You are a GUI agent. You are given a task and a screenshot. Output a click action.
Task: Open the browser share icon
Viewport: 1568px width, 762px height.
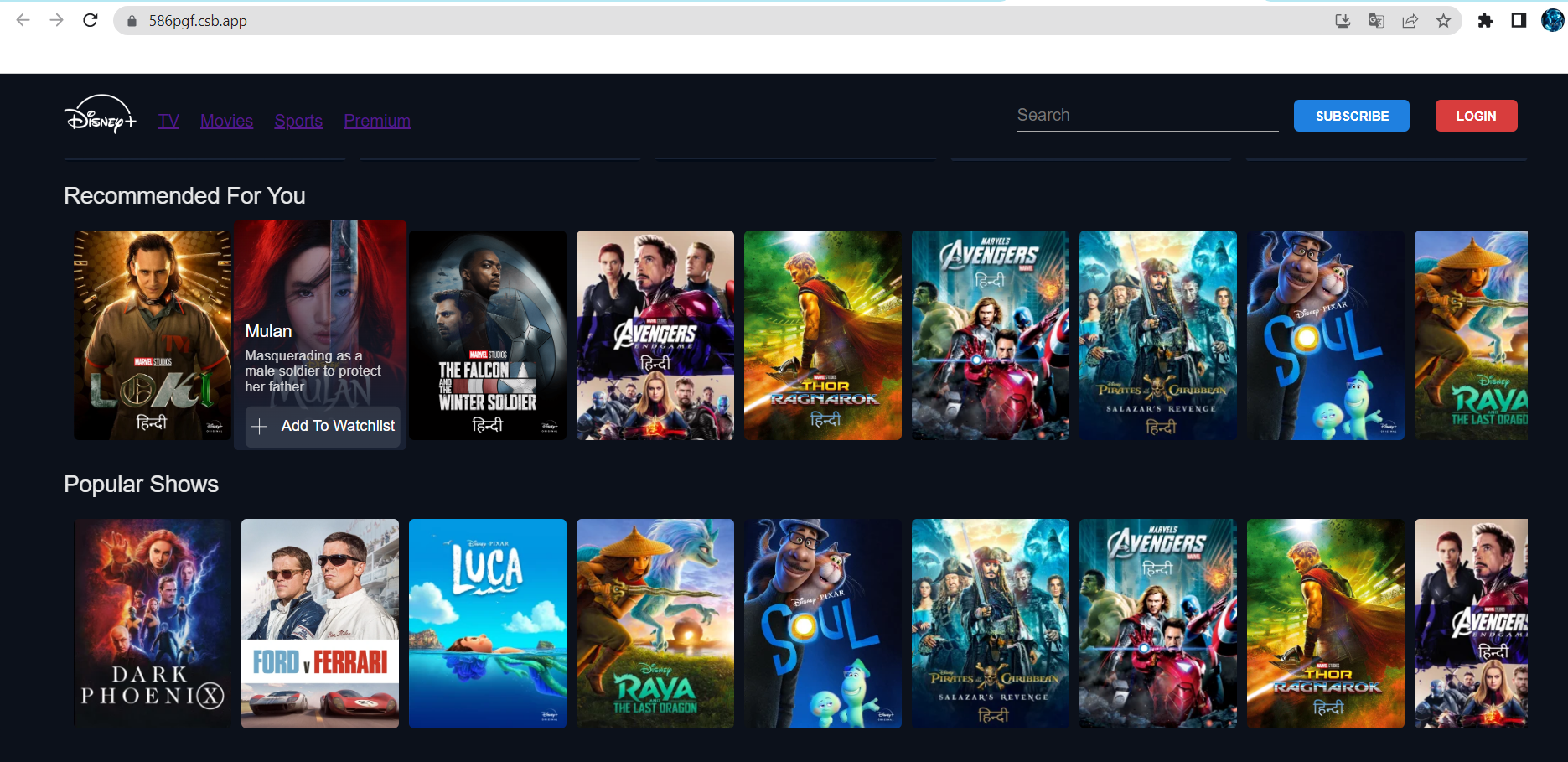1410,20
